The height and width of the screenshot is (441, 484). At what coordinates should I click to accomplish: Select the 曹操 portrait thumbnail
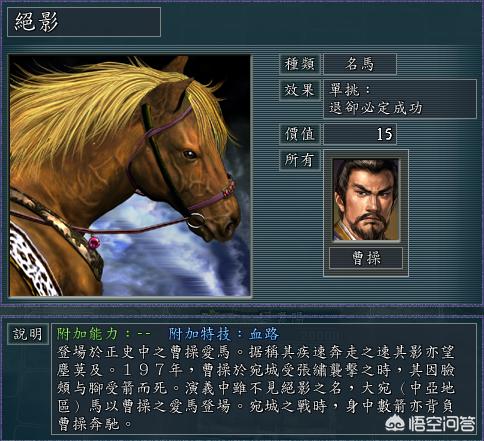[x=366, y=200]
